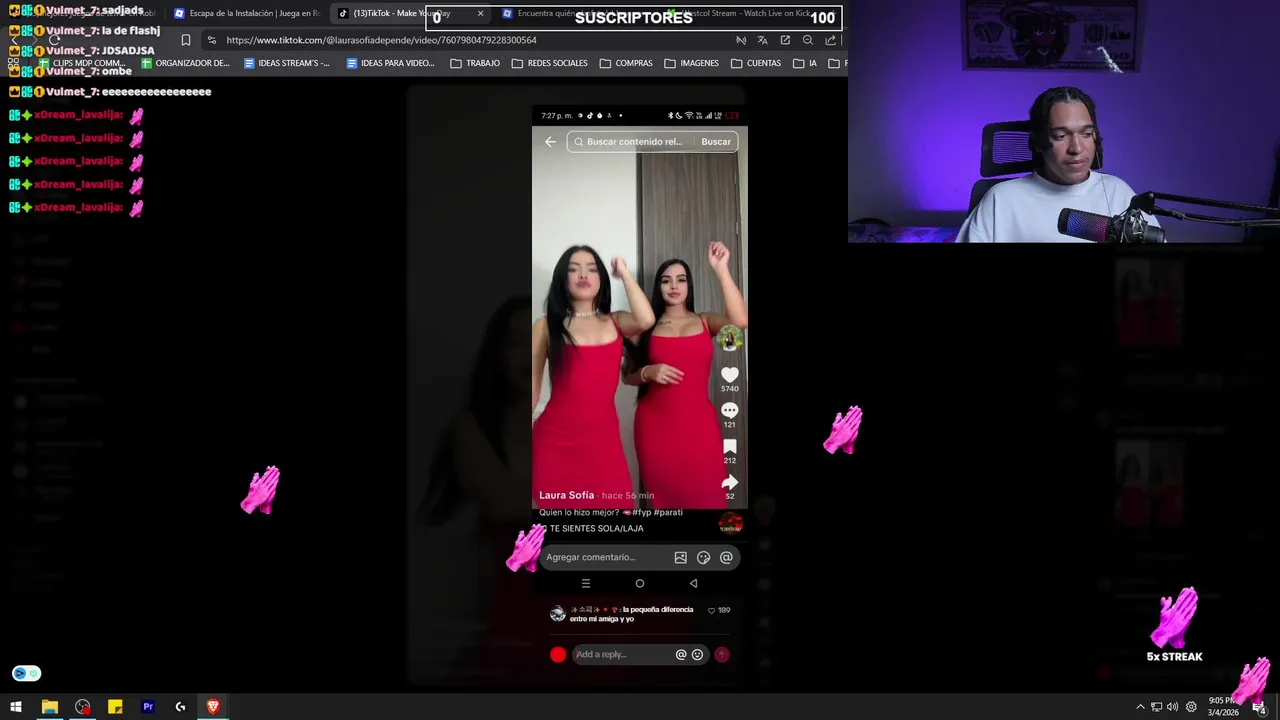Screen dimensions: 1280x720
Task: Like the comment showing 189 likes
Action: click(712, 610)
